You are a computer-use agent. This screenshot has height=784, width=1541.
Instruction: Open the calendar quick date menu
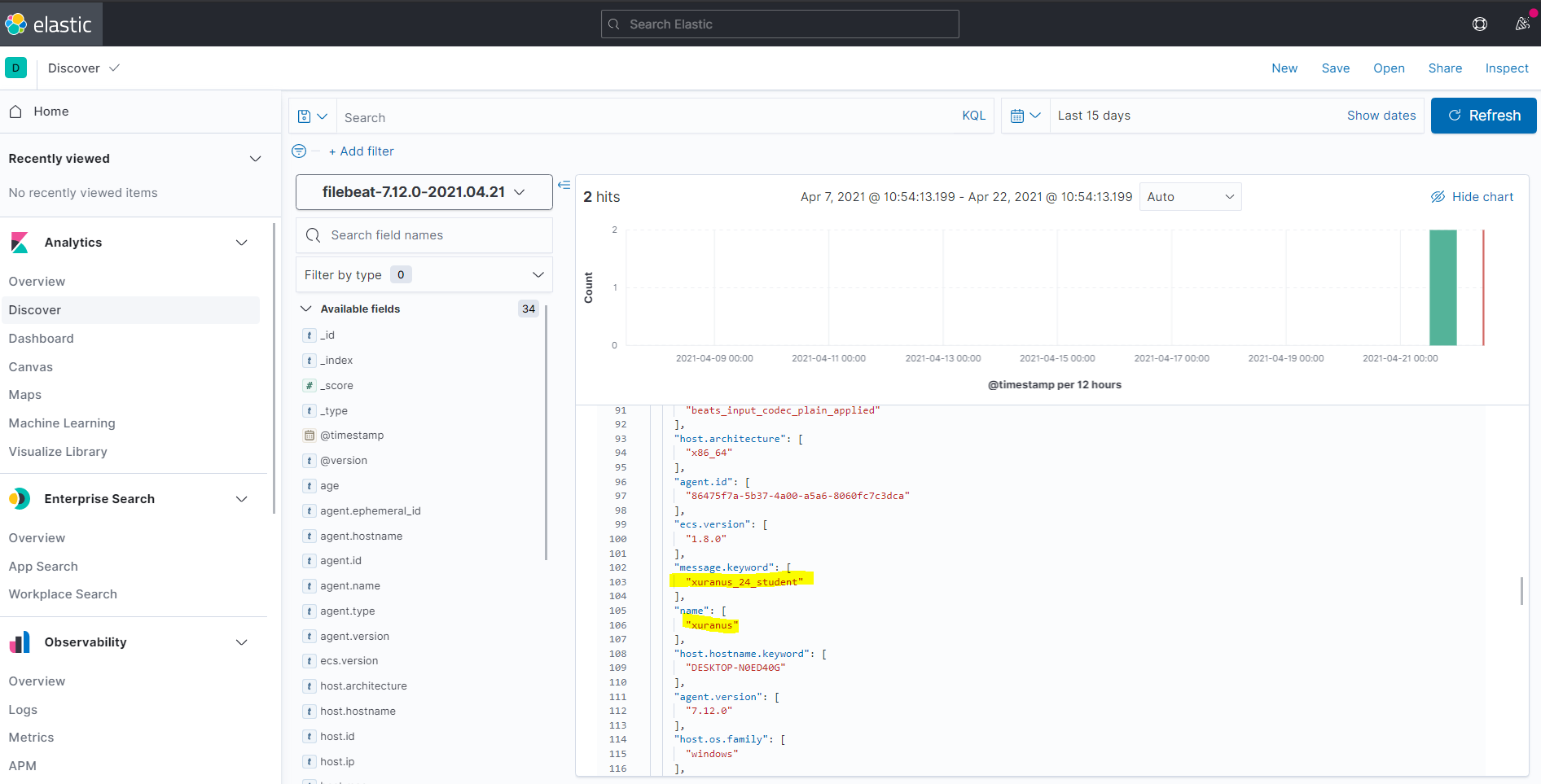click(x=1025, y=116)
